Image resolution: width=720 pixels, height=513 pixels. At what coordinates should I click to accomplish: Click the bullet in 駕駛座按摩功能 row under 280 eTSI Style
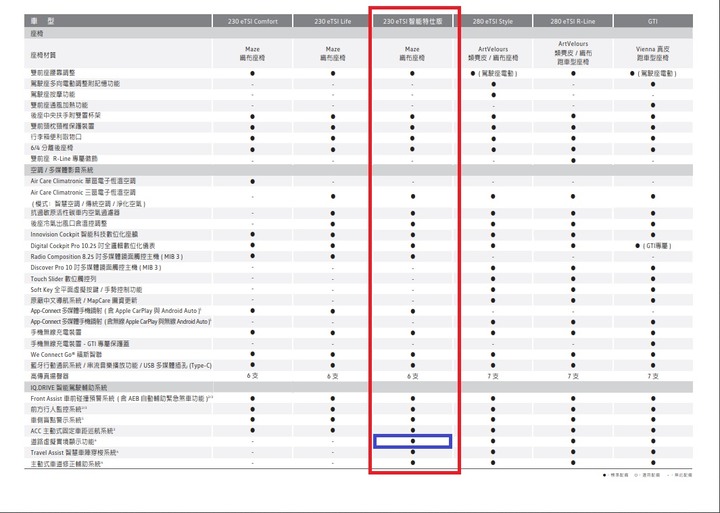(x=493, y=95)
